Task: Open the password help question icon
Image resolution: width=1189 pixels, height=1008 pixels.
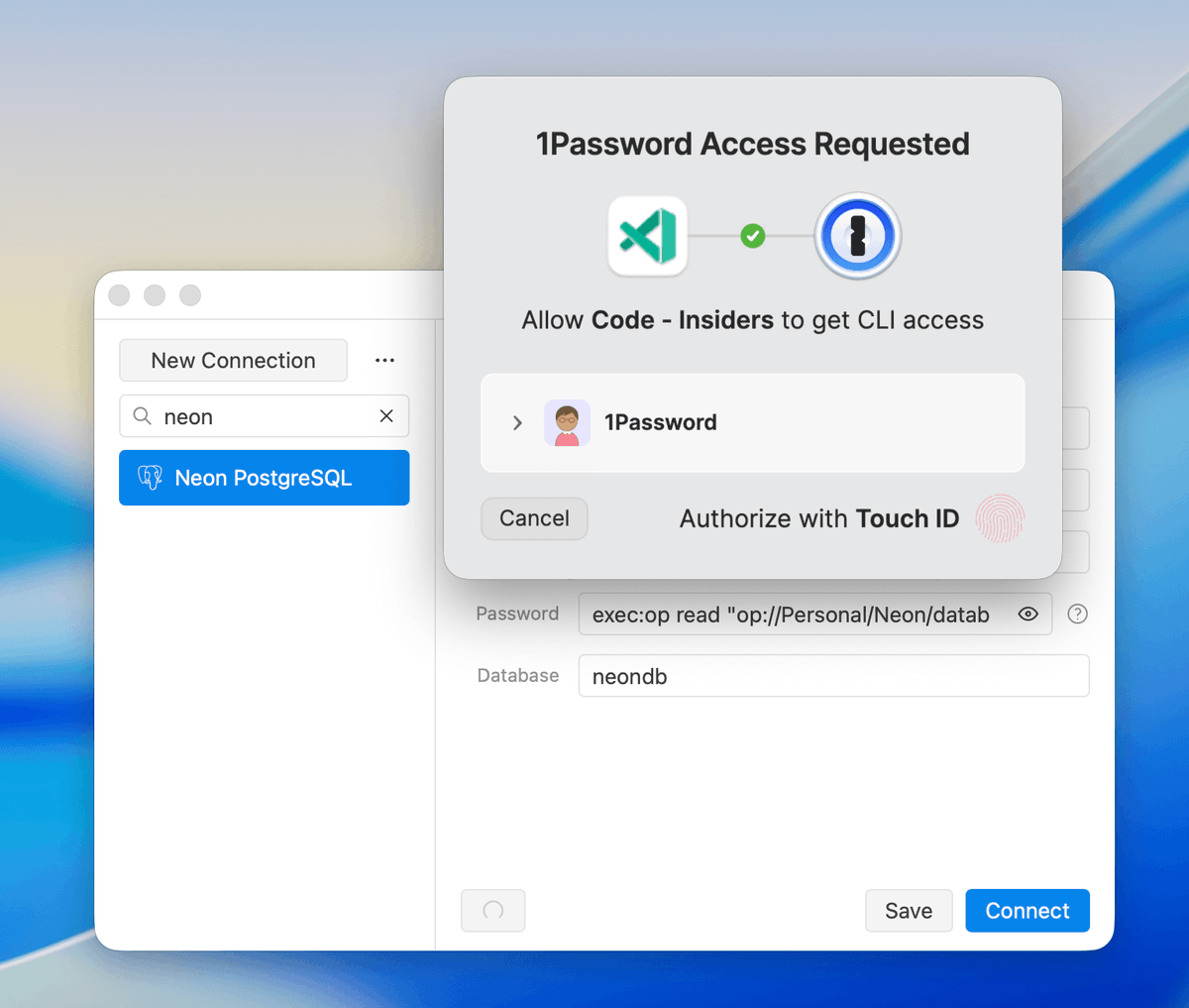Action: 1078,614
